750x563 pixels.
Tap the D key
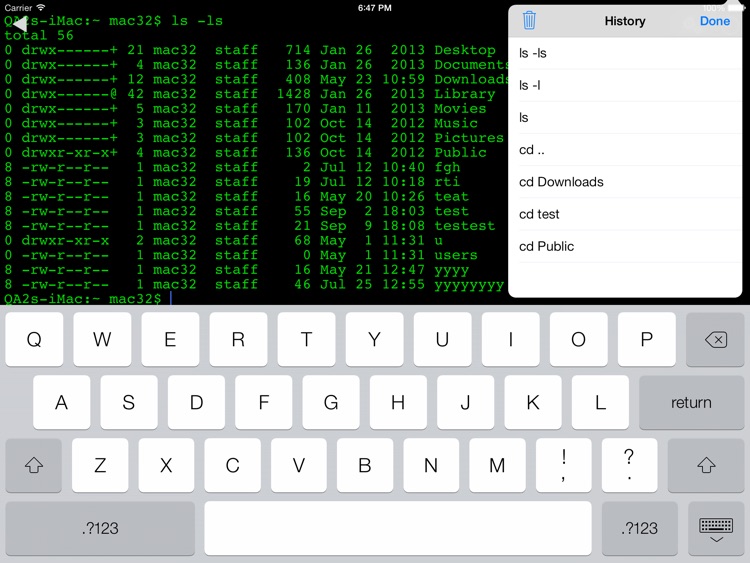pos(196,402)
